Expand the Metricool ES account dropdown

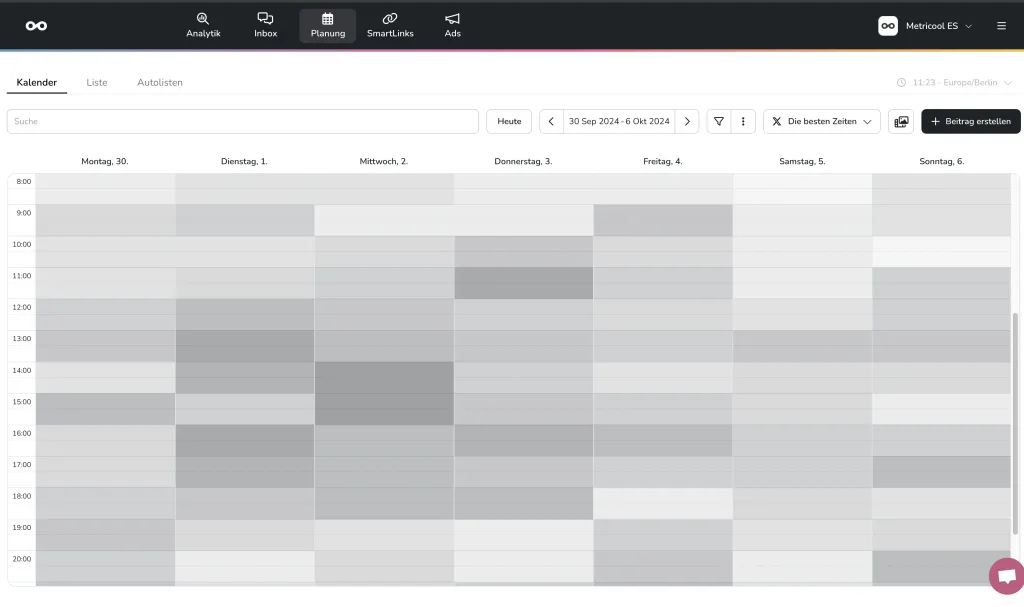pyautogui.click(x=925, y=25)
